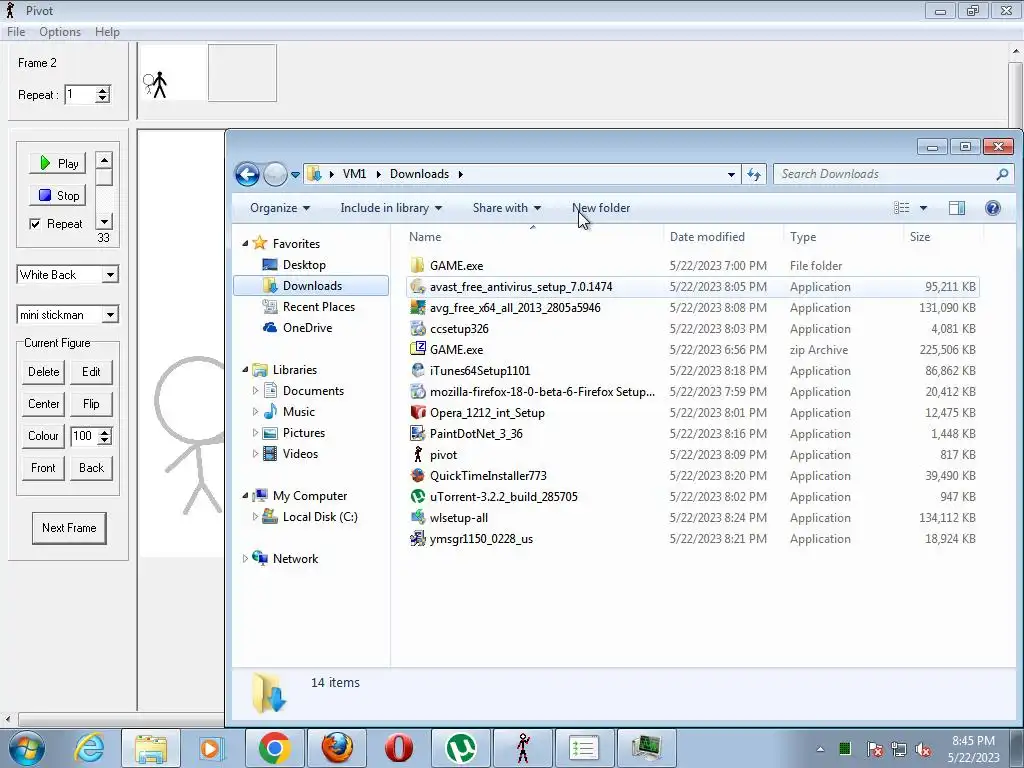This screenshot has width=1024, height=768.
Task: Click the avast_free_antivirus_setup file icon
Action: [x=418, y=287]
